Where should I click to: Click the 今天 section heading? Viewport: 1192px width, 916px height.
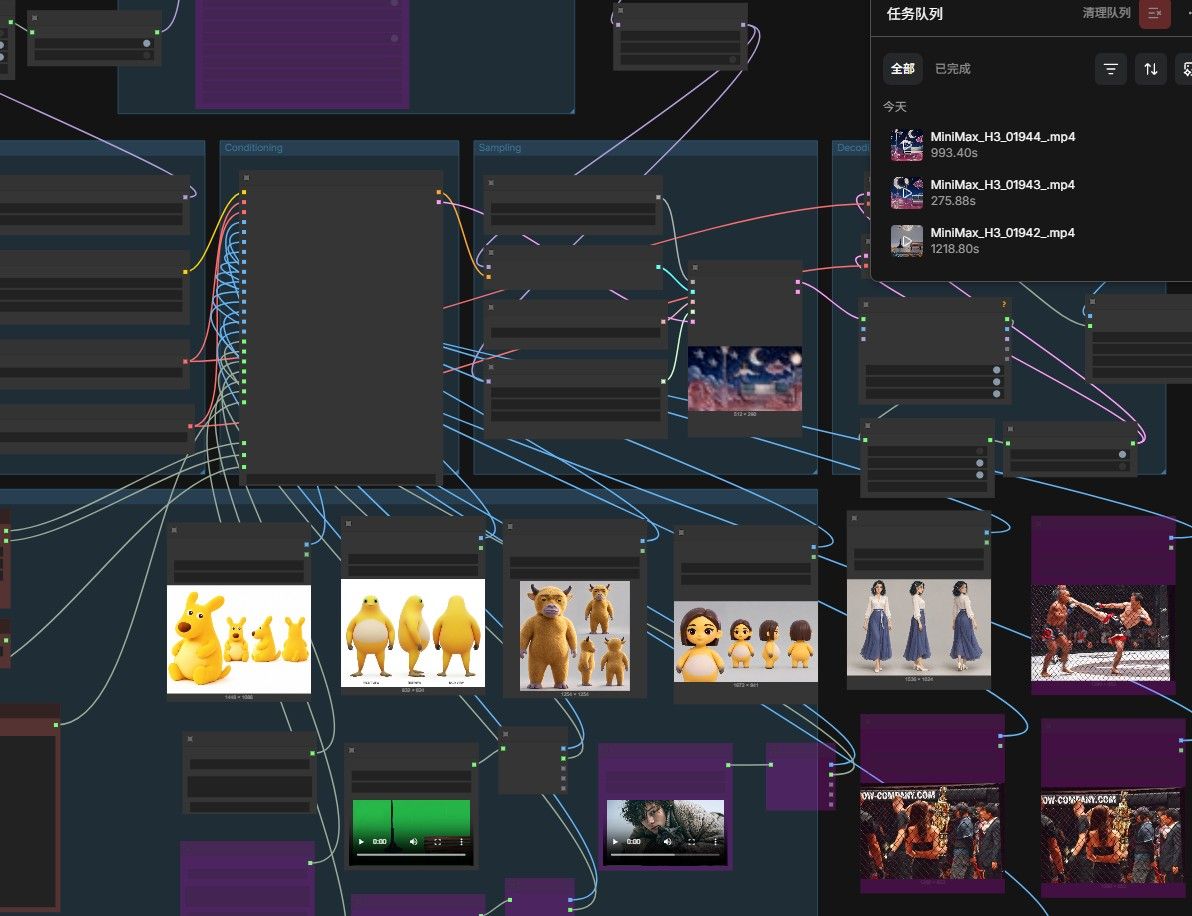tap(895, 106)
